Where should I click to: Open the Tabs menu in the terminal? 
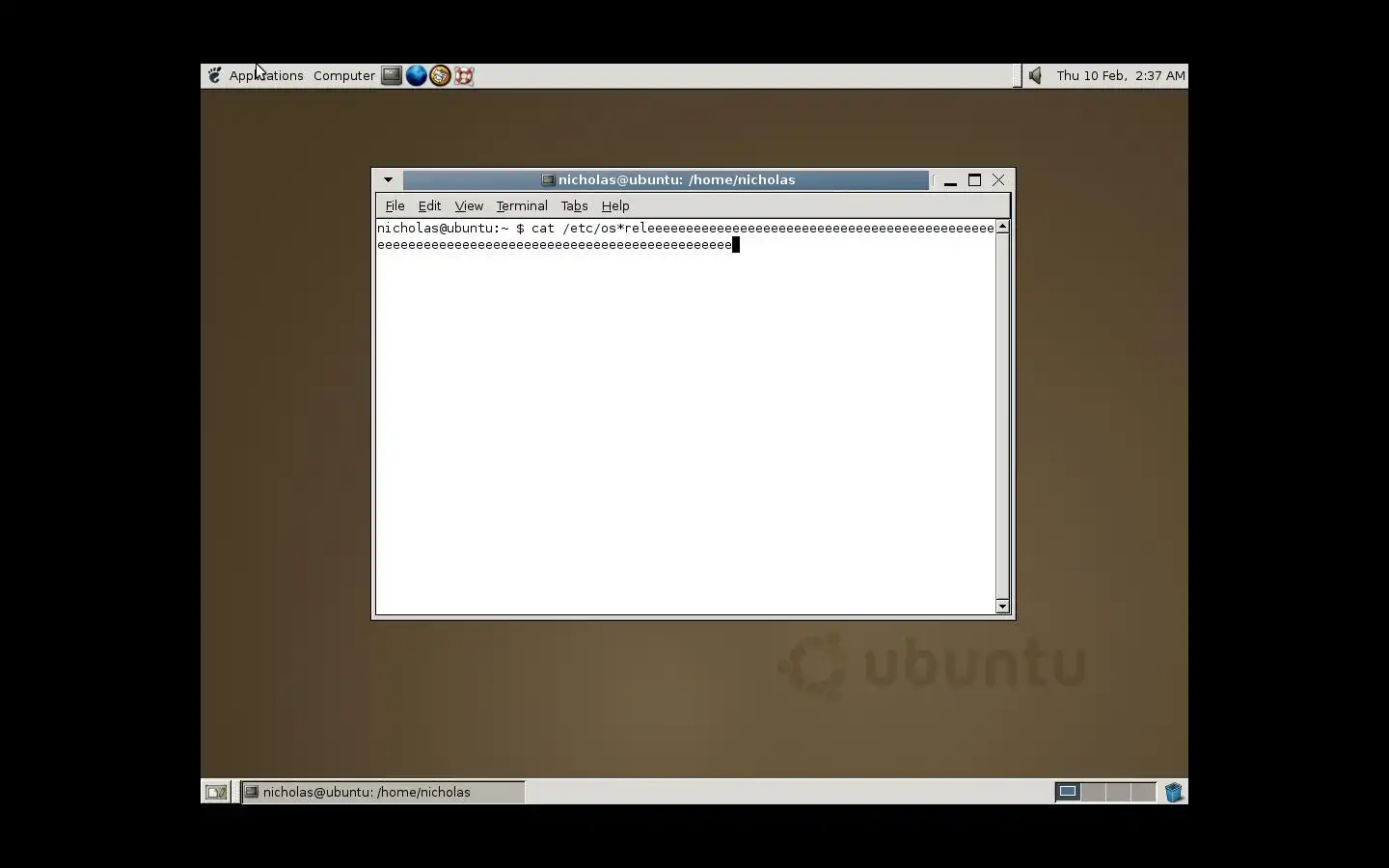[574, 205]
